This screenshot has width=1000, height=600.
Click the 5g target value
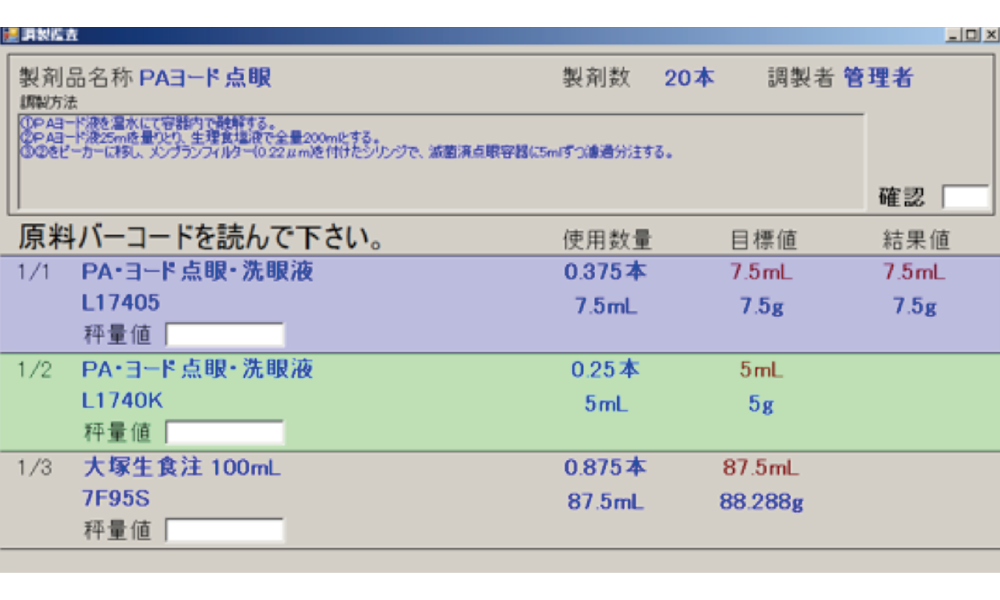click(761, 404)
